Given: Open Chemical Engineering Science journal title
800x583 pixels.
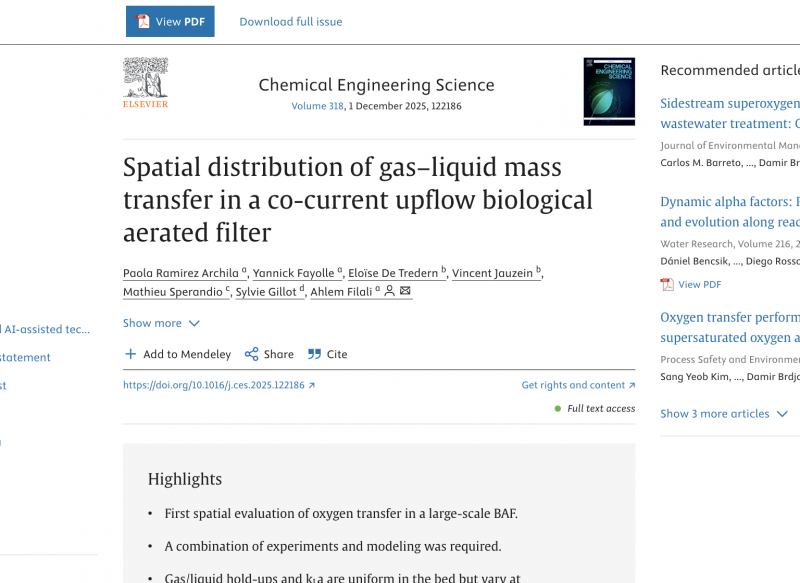Looking at the screenshot, I should (x=376, y=85).
